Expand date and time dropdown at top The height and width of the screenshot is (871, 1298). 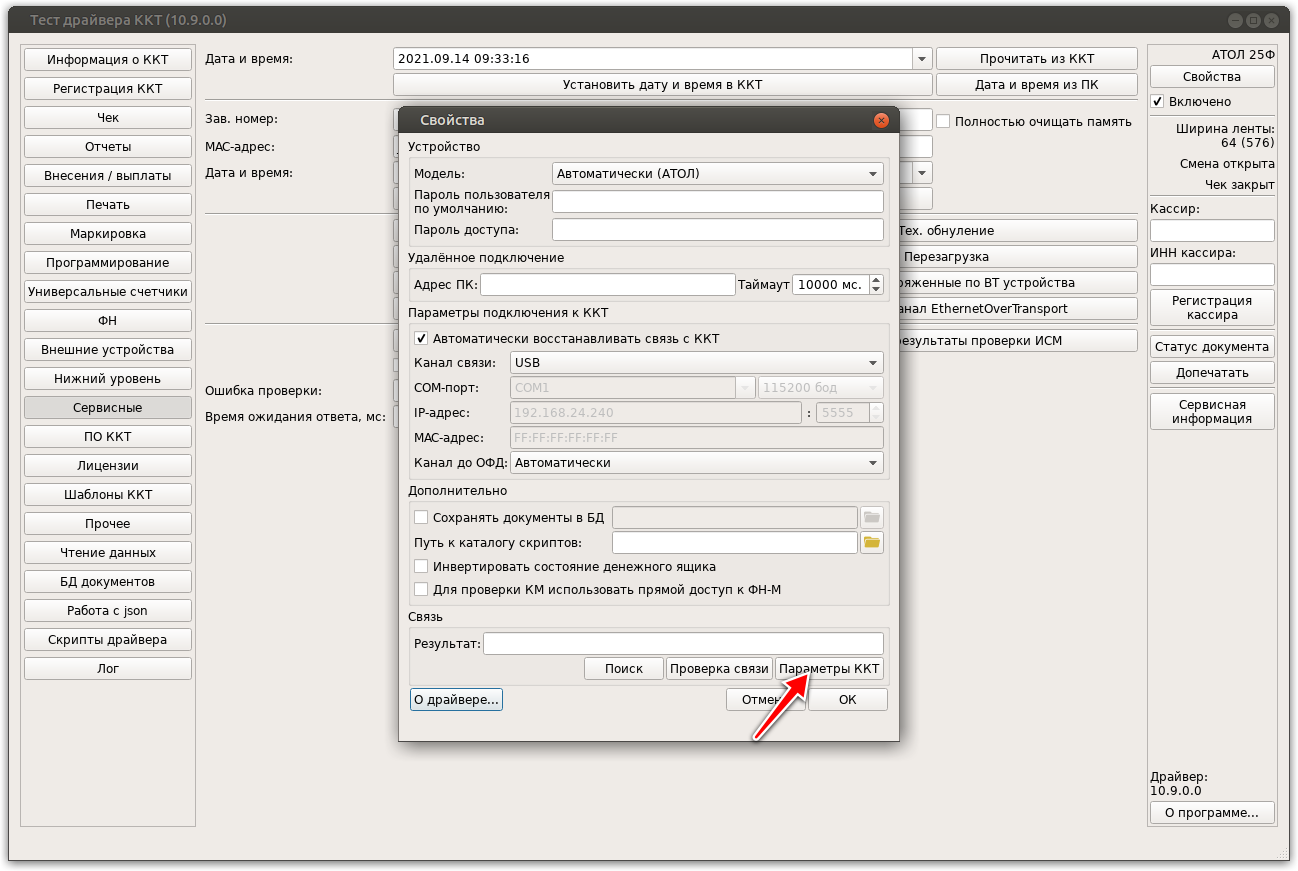[x=922, y=59]
